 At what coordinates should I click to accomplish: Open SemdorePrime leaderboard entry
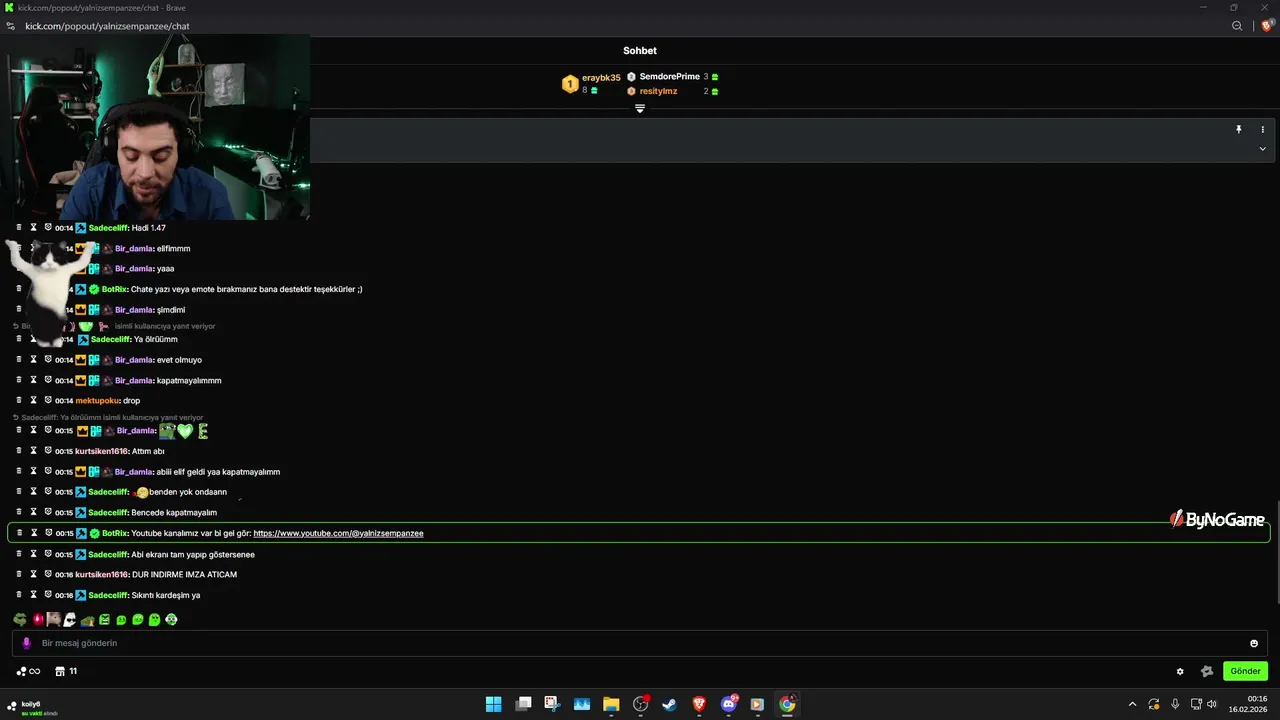pyautogui.click(x=669, y=77)
